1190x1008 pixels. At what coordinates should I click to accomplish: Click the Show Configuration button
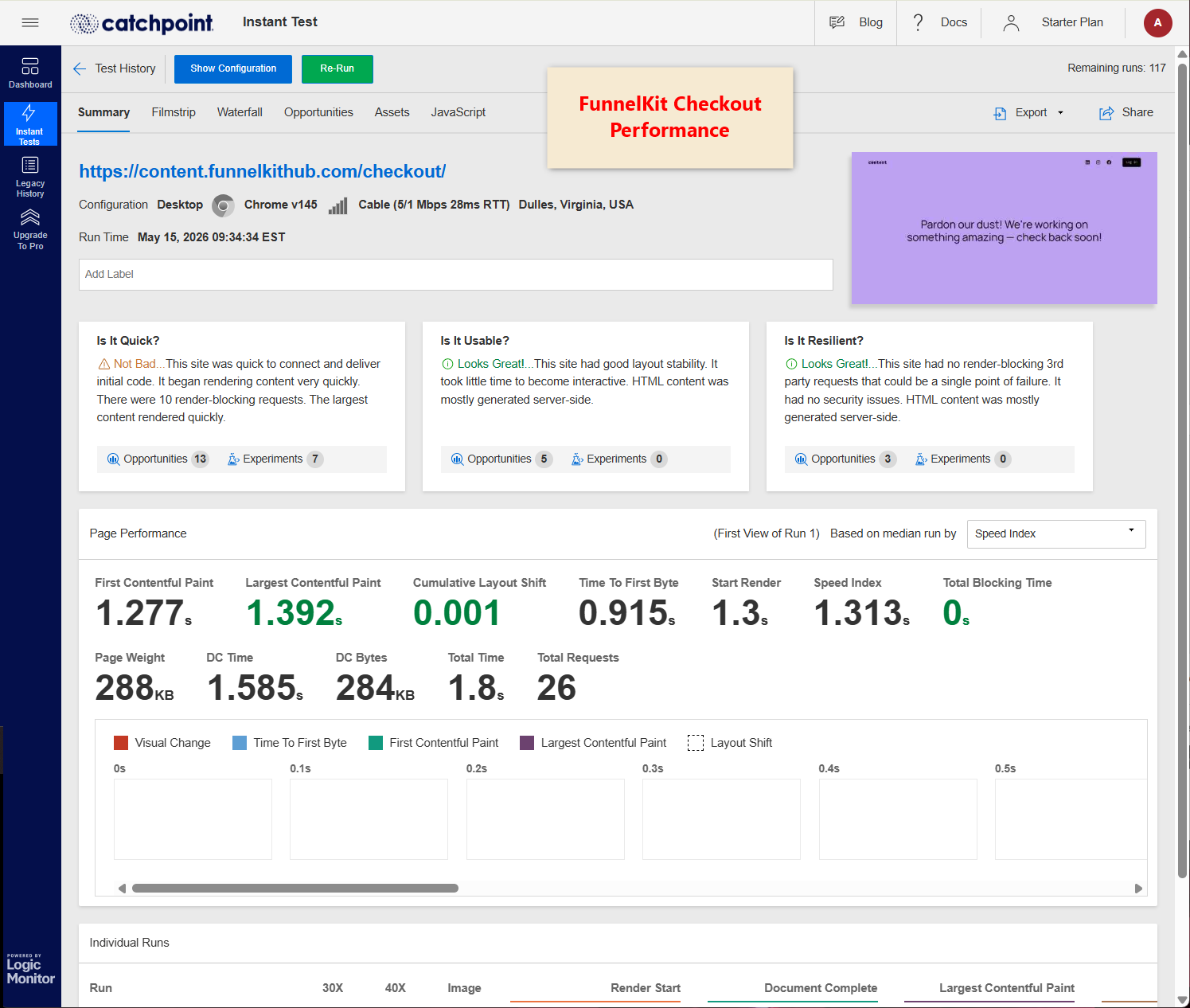point(233,68)
